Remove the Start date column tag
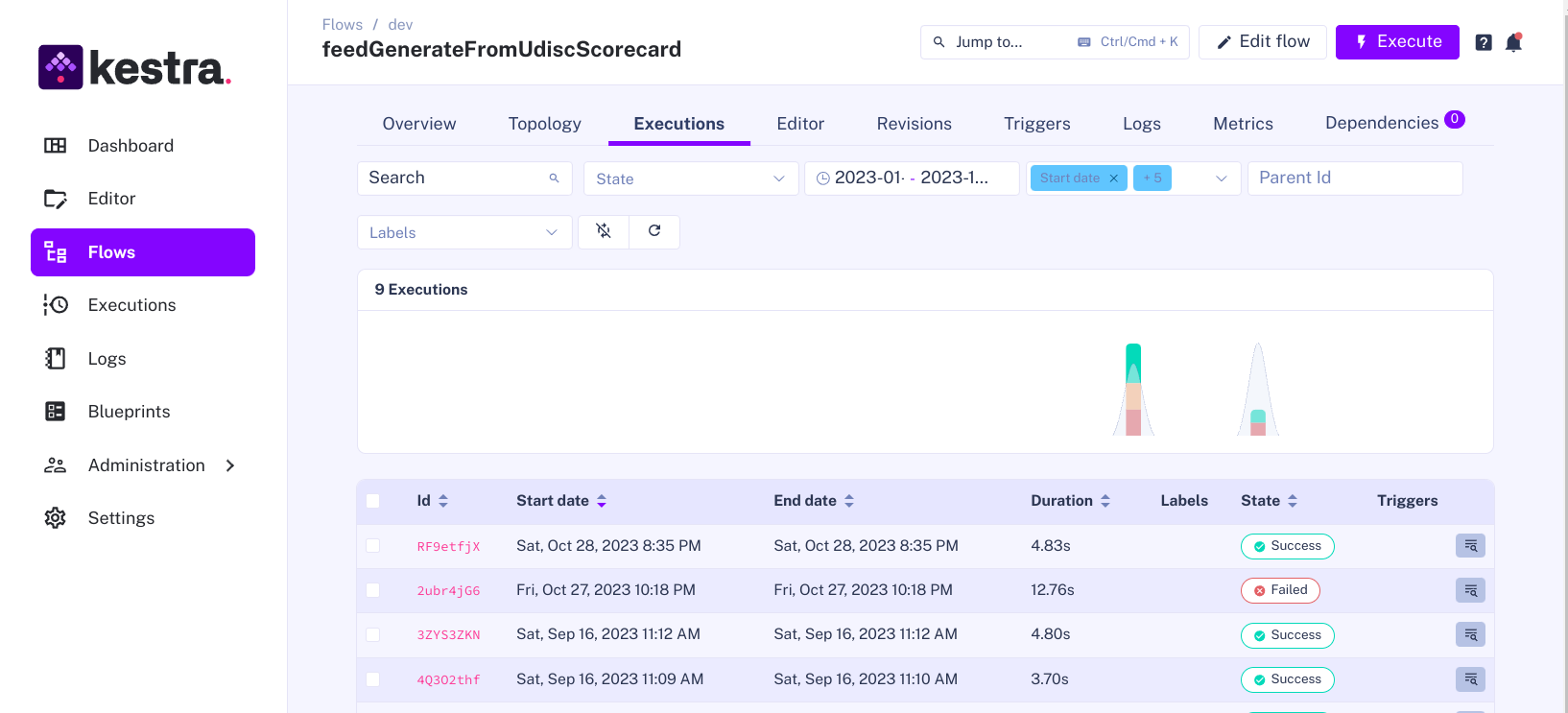Image resolution: width=1568 pixels, height=713 pixels. click(x=1113, y=178)
